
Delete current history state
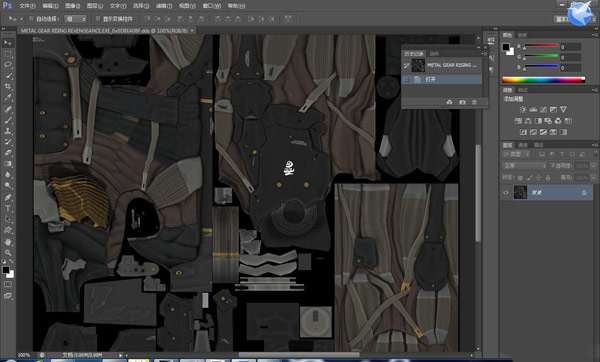click(474, 102)
